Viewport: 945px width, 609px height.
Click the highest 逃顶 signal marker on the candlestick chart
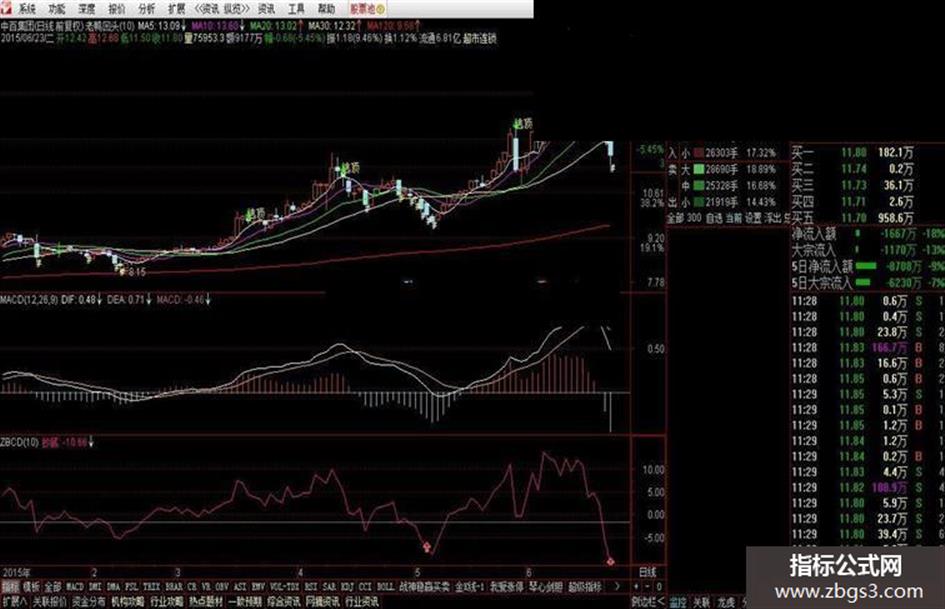(x=524, y=124)
